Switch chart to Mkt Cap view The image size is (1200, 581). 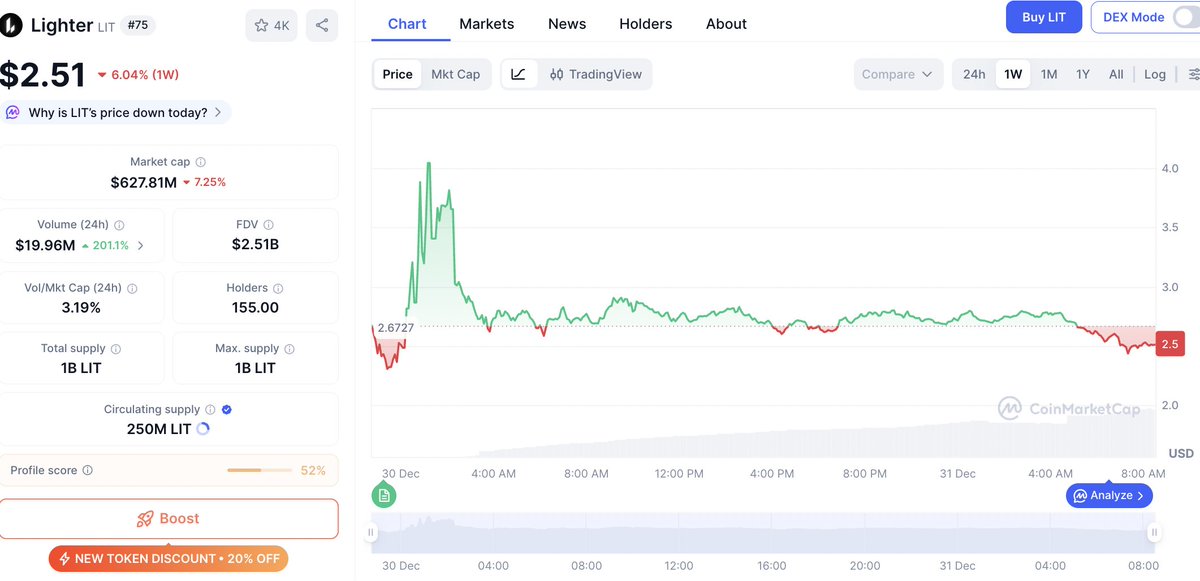pos(455,74)
